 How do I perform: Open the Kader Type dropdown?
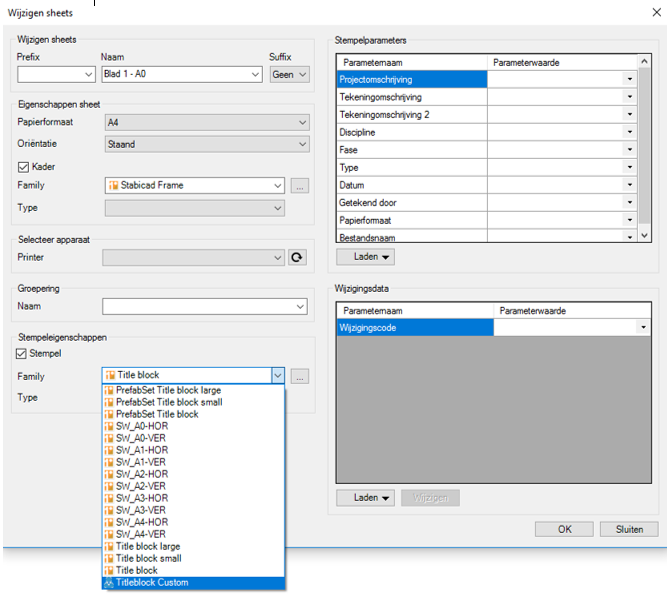195,208
